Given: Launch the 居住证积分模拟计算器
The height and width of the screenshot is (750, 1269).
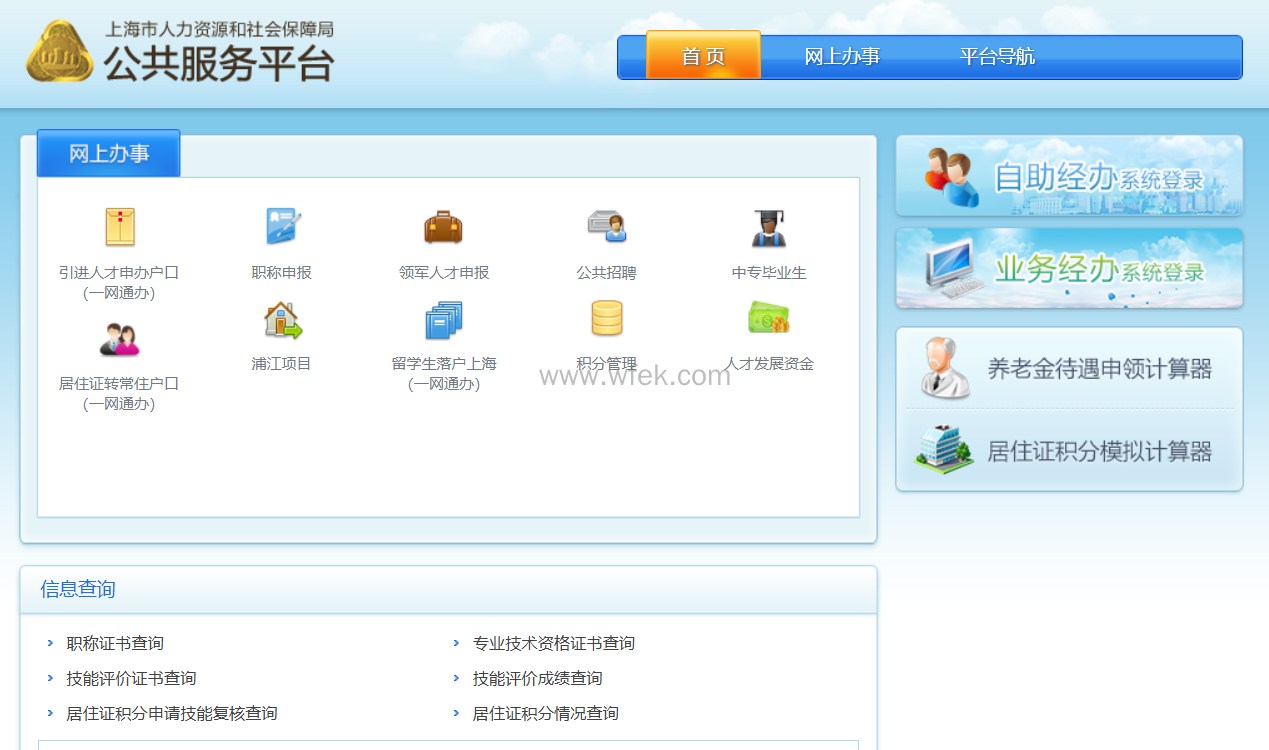Looking at the screenshot, I should pyautogui.click(x=1069, y=451).
